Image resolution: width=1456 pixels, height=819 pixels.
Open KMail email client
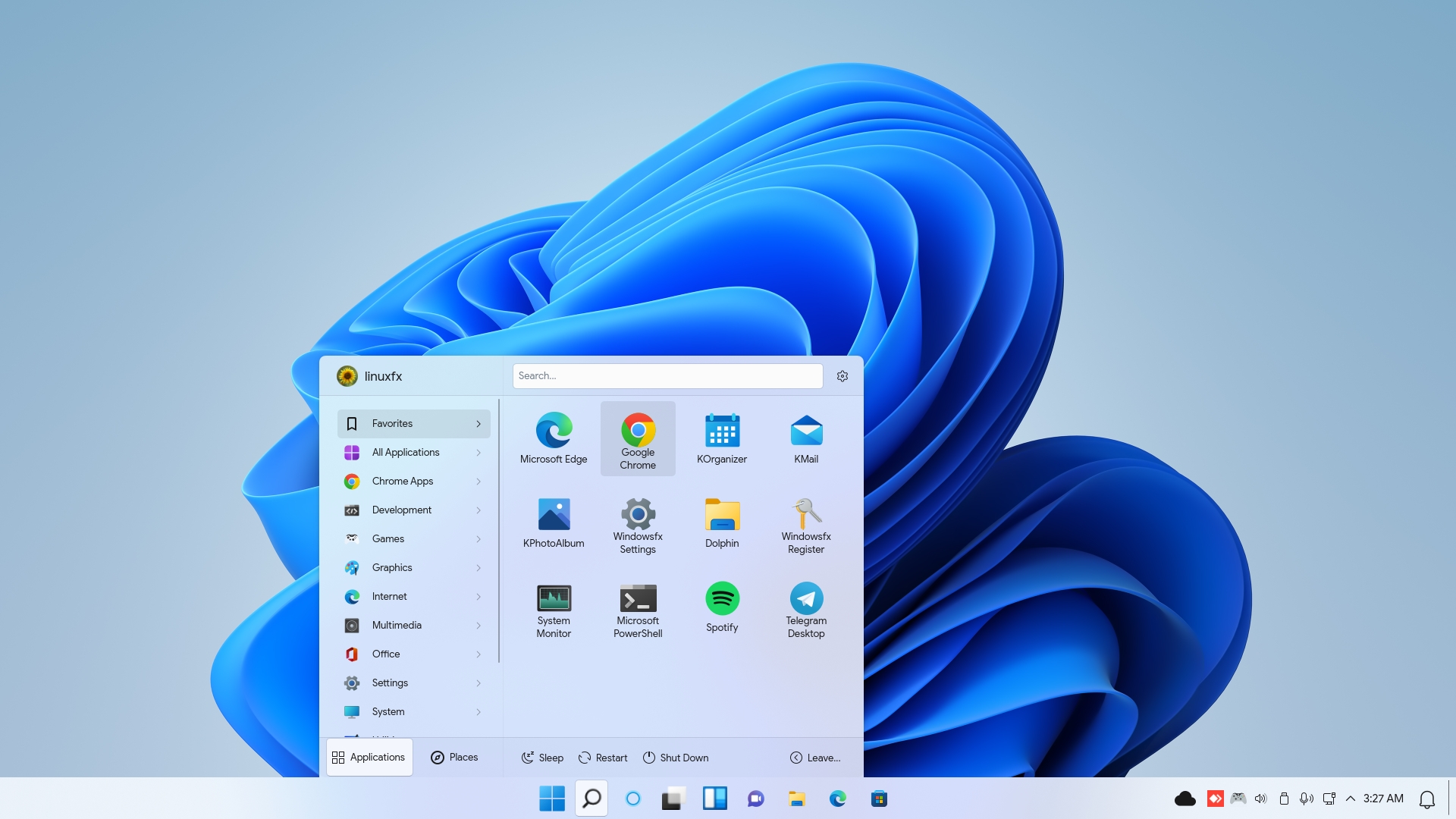[x=806, y=437]
